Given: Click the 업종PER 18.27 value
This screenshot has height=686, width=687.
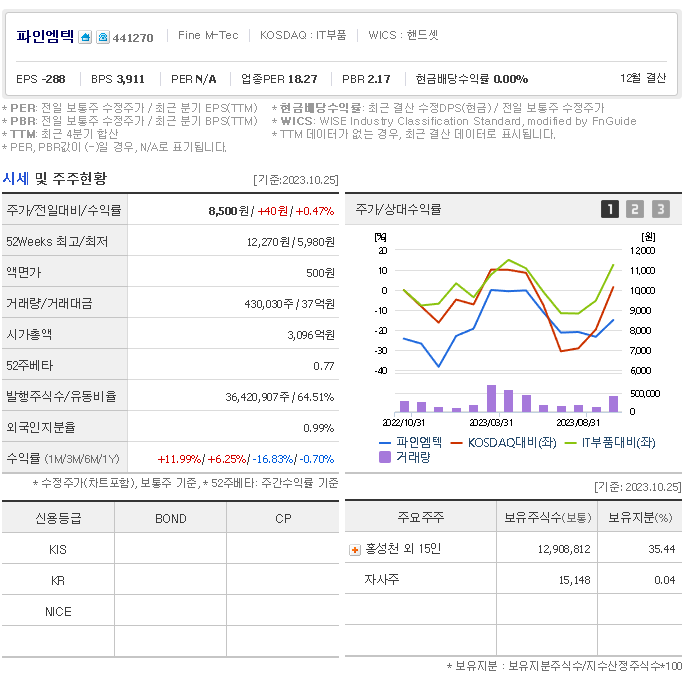Looking at the screenshot, I should click(x=279, y=79).
